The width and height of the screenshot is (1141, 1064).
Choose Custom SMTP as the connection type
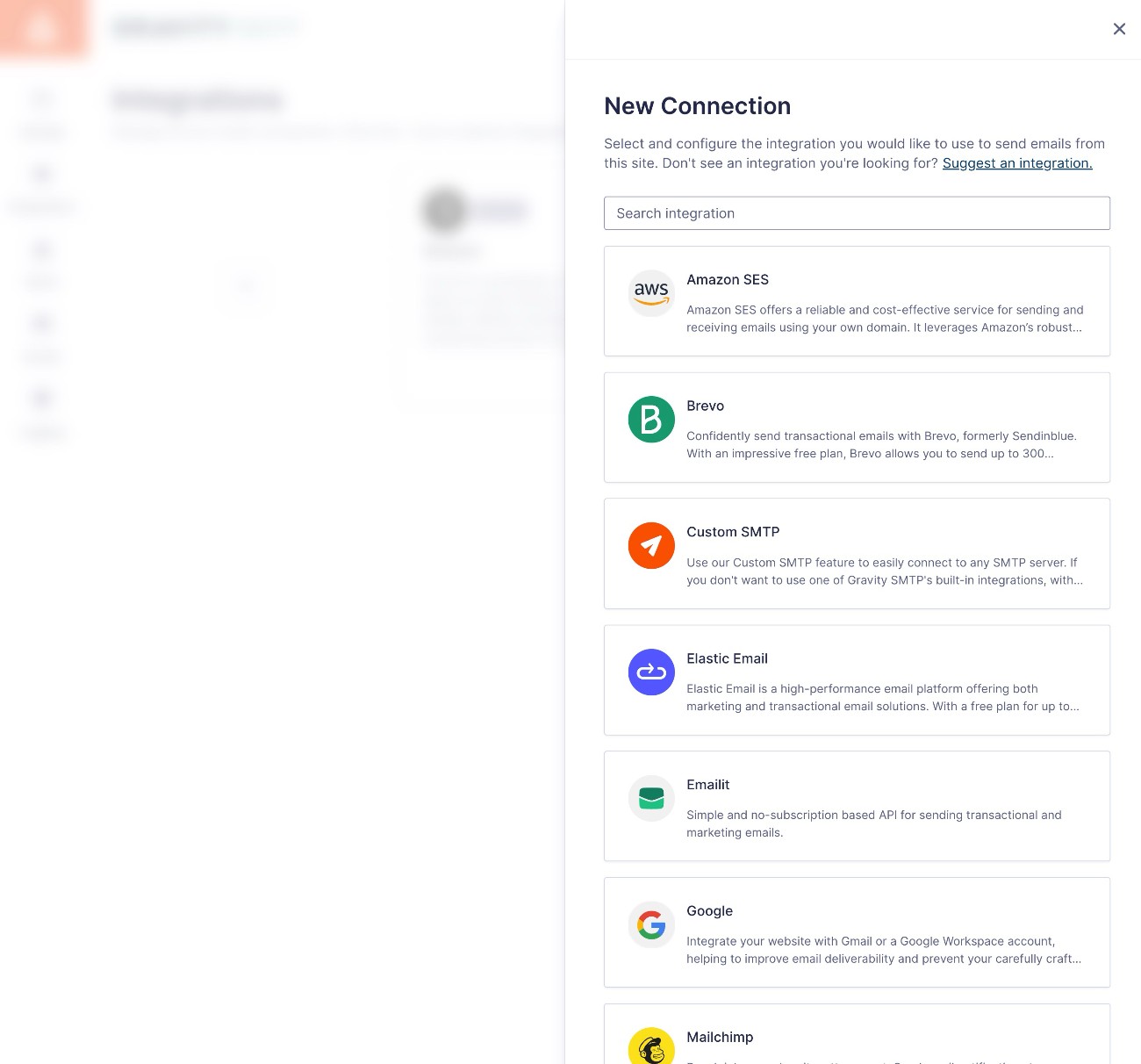click(857, 554)
